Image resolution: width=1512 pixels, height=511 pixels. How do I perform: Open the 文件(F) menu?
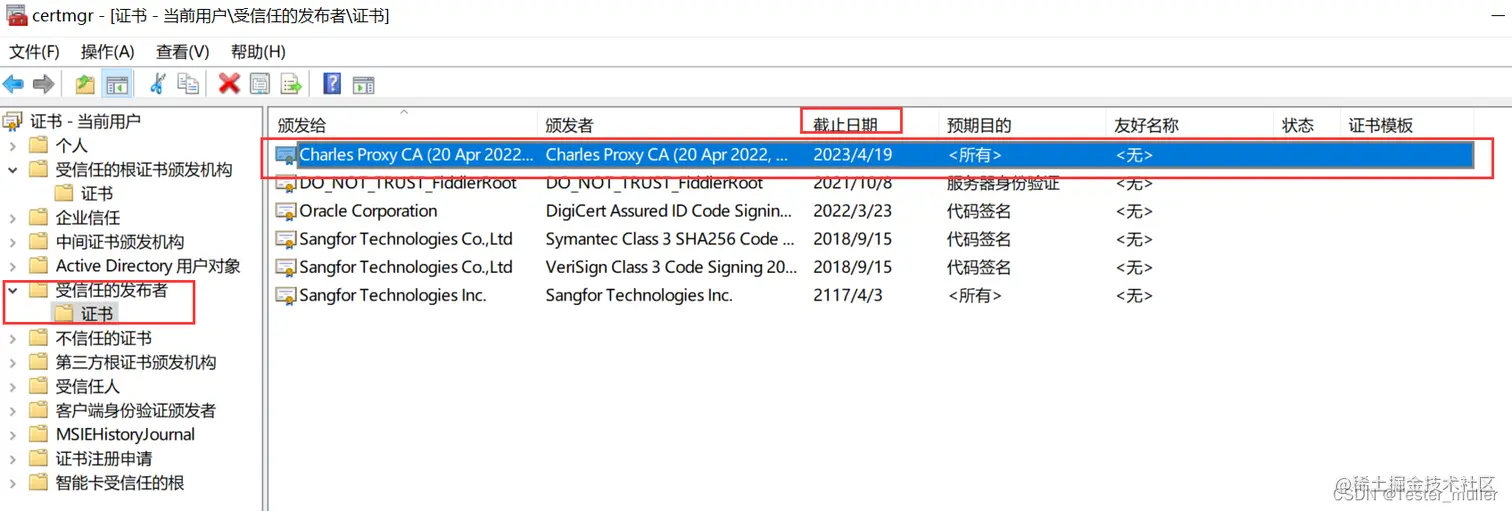click(x=35, y=51)
